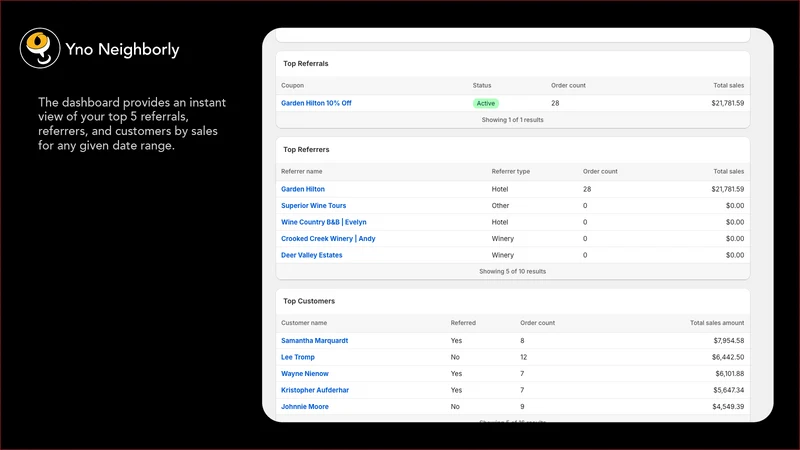Open customer Samantha Marquardt
Image resolution: width=800 pixels, height=450 pixels.
click(x=314, y=340)
